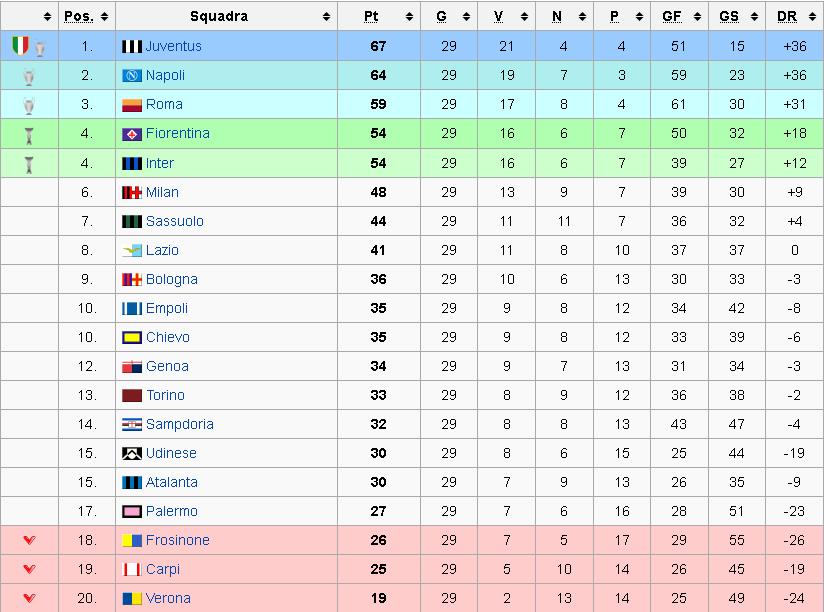
Task: Open the Sassuolo team link
Action: [174, 221]
